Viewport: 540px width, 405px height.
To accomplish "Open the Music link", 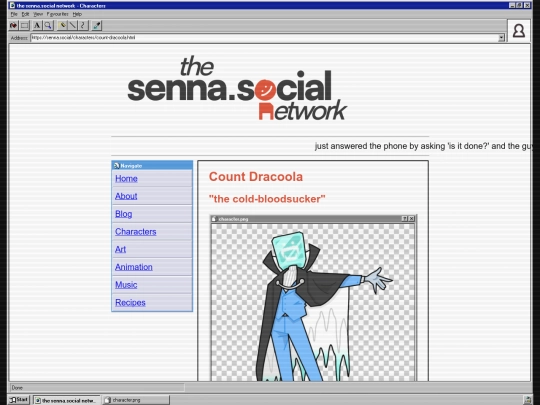I will (x=126, y=284).
